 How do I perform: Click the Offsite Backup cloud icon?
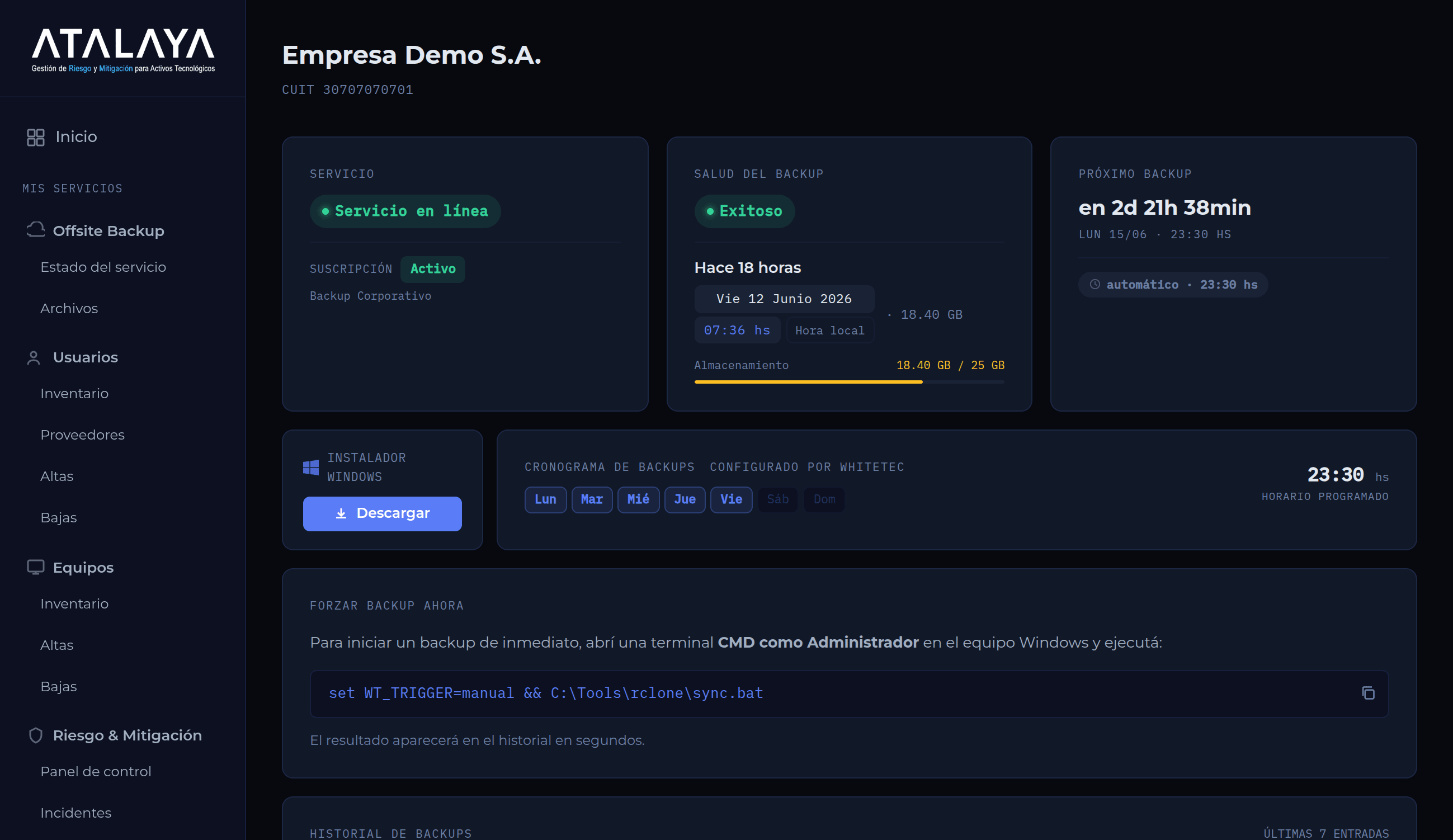click(x=36, y=230)
